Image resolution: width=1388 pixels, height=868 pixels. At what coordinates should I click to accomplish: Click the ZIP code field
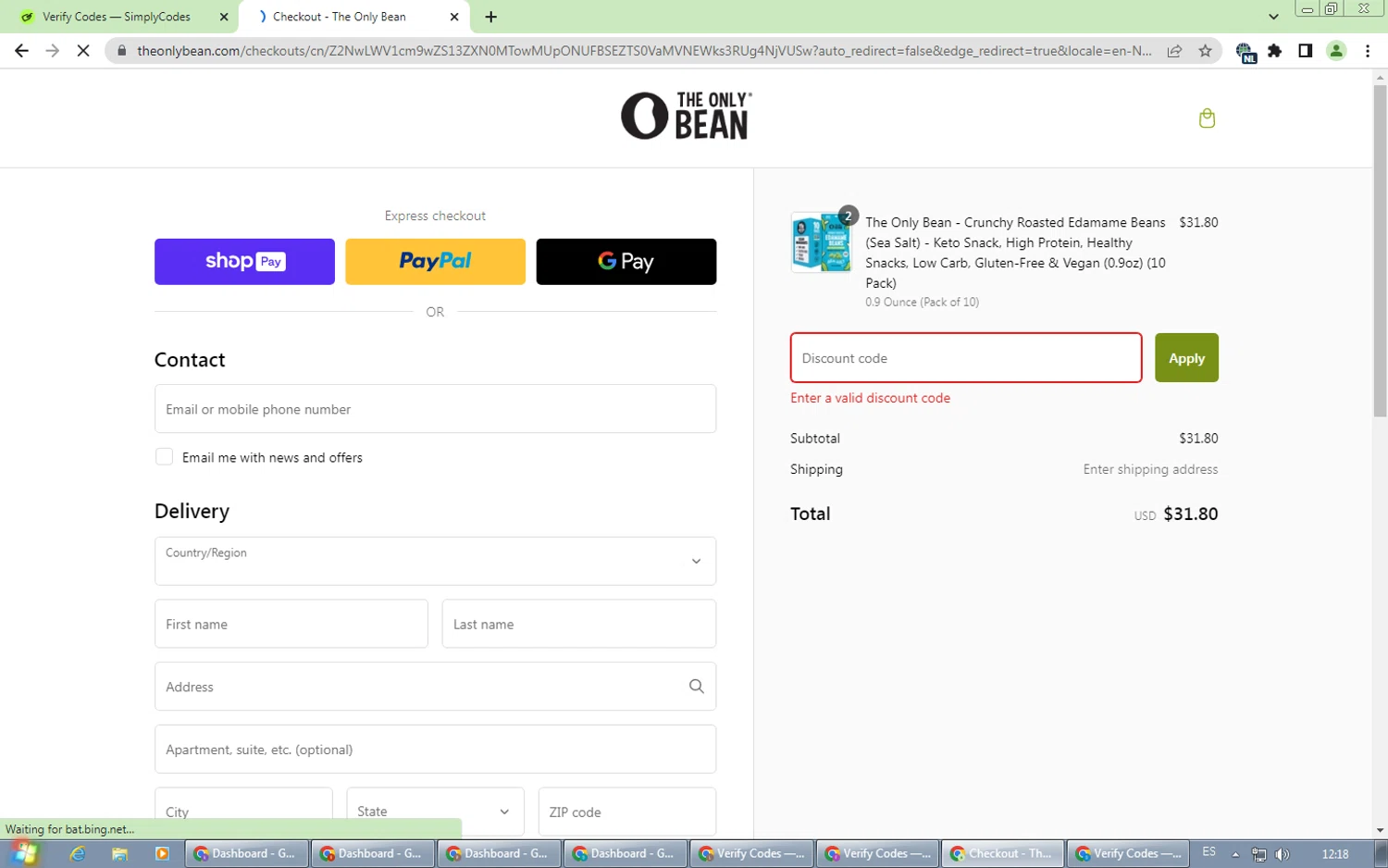point(627,812)
